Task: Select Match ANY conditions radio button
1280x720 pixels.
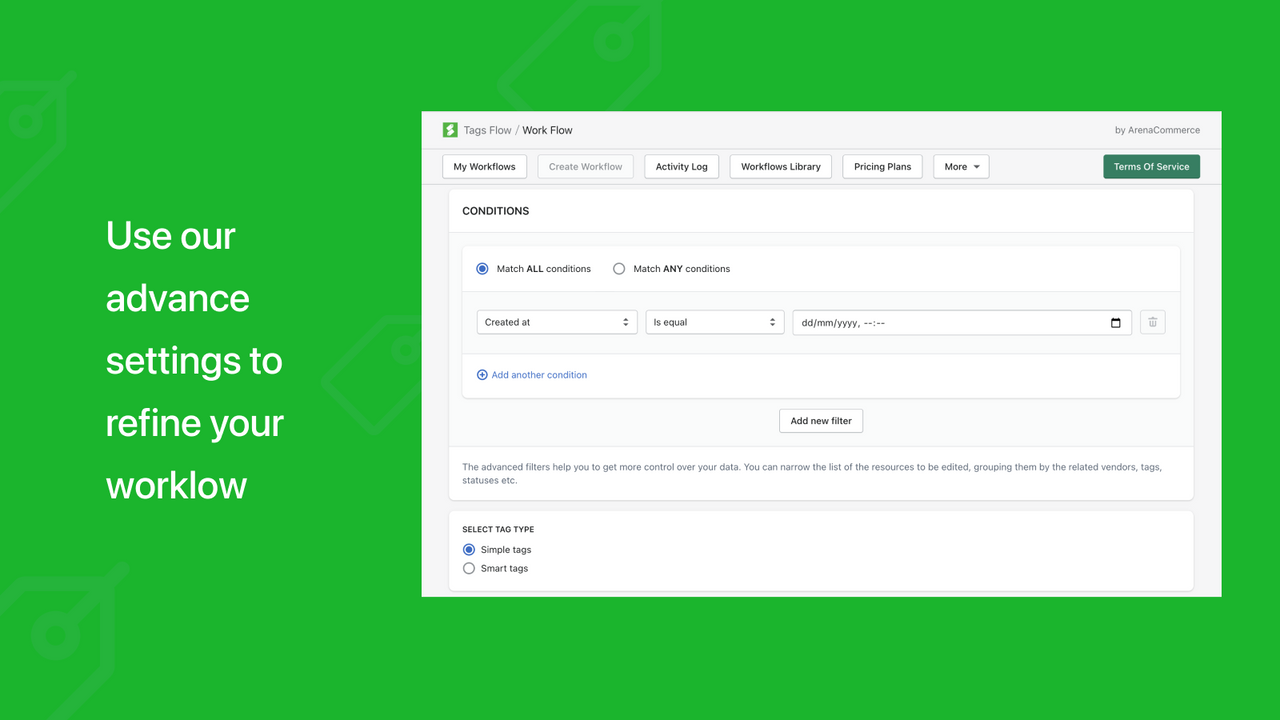Action: (619, 269)
